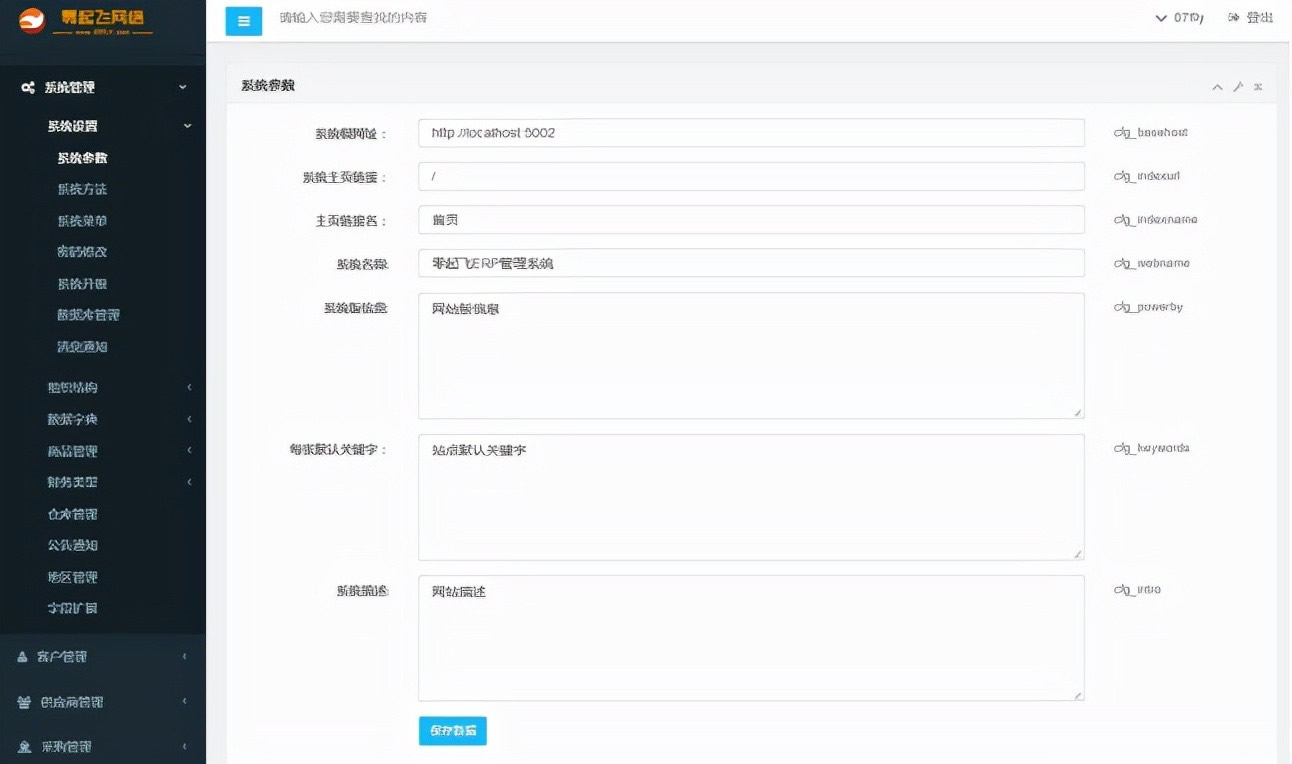Open the 仓库管理 menu item

click(73, 515)
